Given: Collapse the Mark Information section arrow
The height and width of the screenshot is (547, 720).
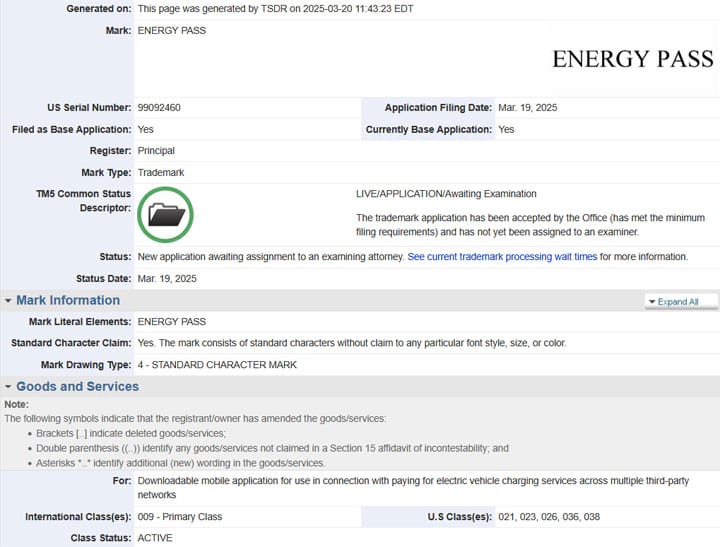Looking at the screenshot, I should click(x=8, y=301).
